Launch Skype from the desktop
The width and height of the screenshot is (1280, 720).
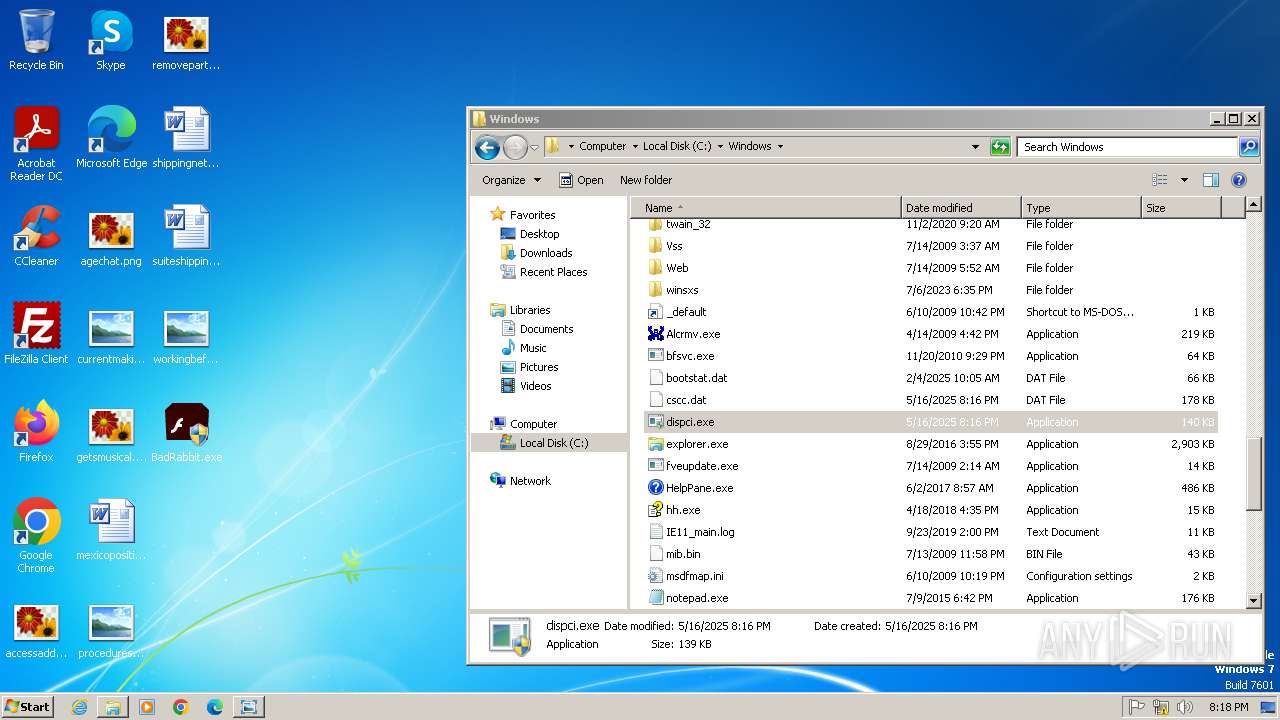point(110,41)
